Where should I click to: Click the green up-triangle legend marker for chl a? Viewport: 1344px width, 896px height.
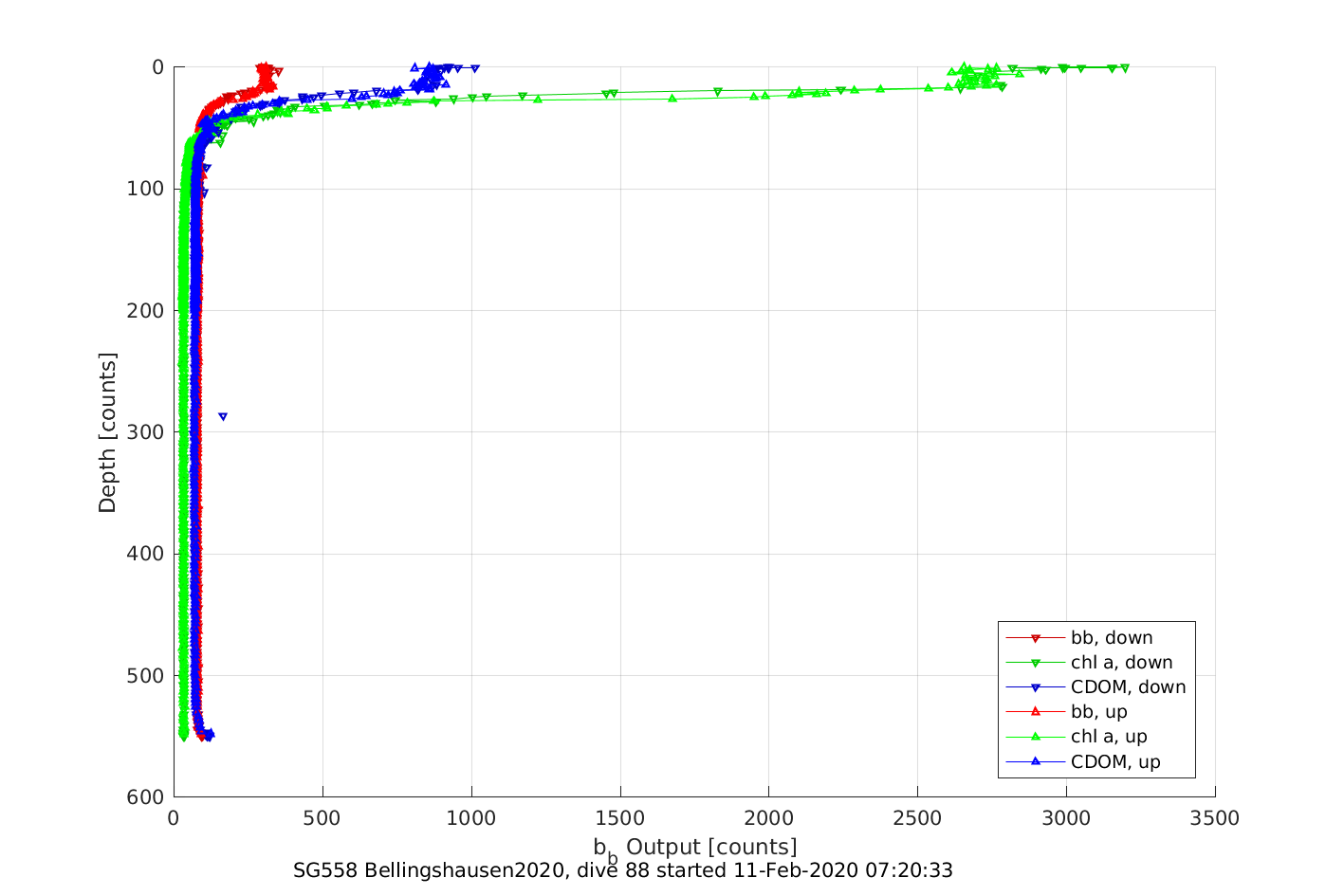pyautogui.click(x=1036, y=736)
